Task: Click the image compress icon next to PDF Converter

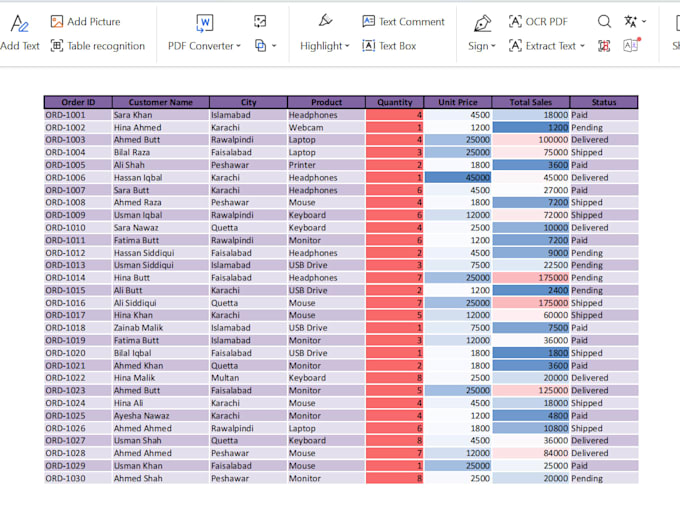Action: (x=260, y=21)
